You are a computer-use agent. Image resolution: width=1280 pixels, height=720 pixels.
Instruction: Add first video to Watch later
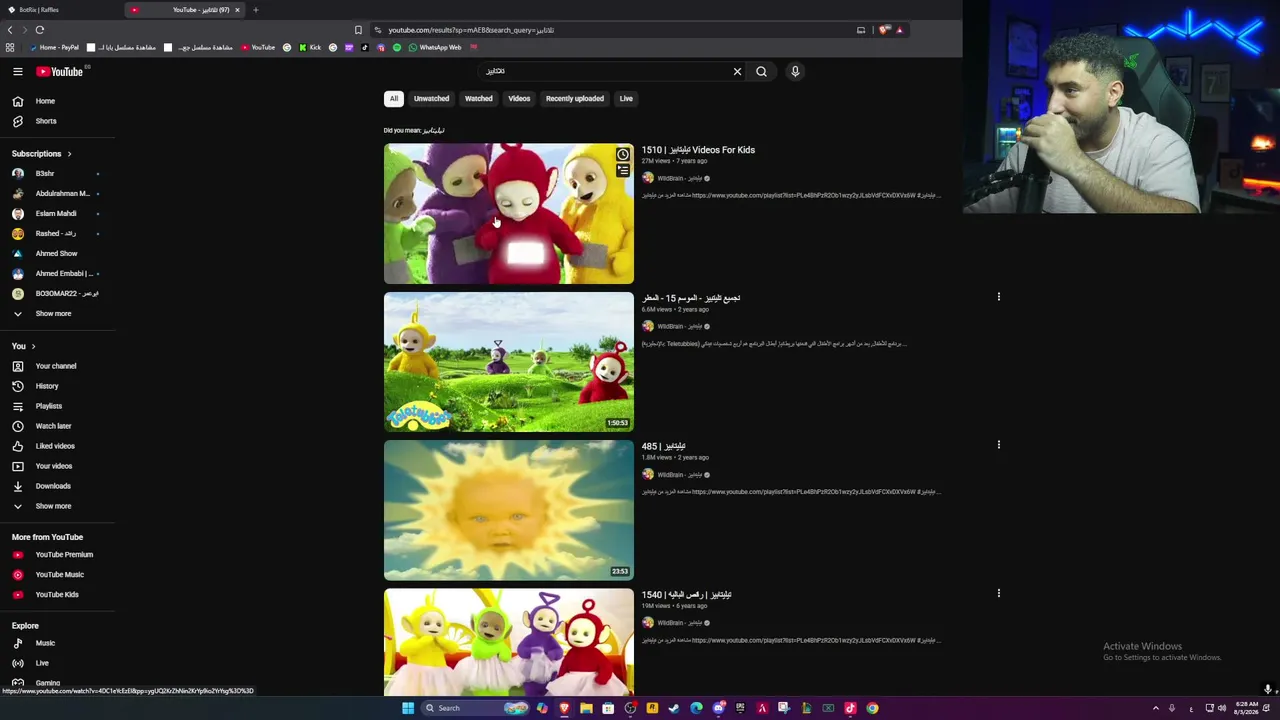623,154
